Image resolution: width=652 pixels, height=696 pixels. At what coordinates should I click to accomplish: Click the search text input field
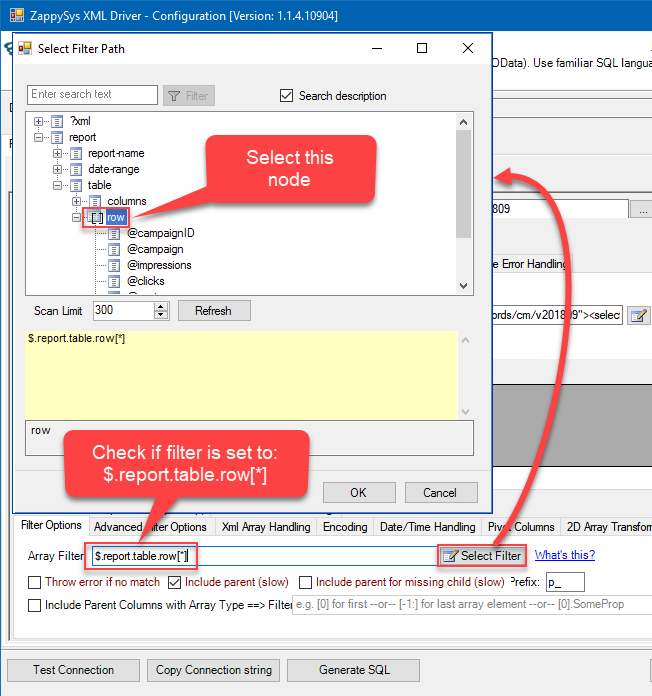click(92, 95)
